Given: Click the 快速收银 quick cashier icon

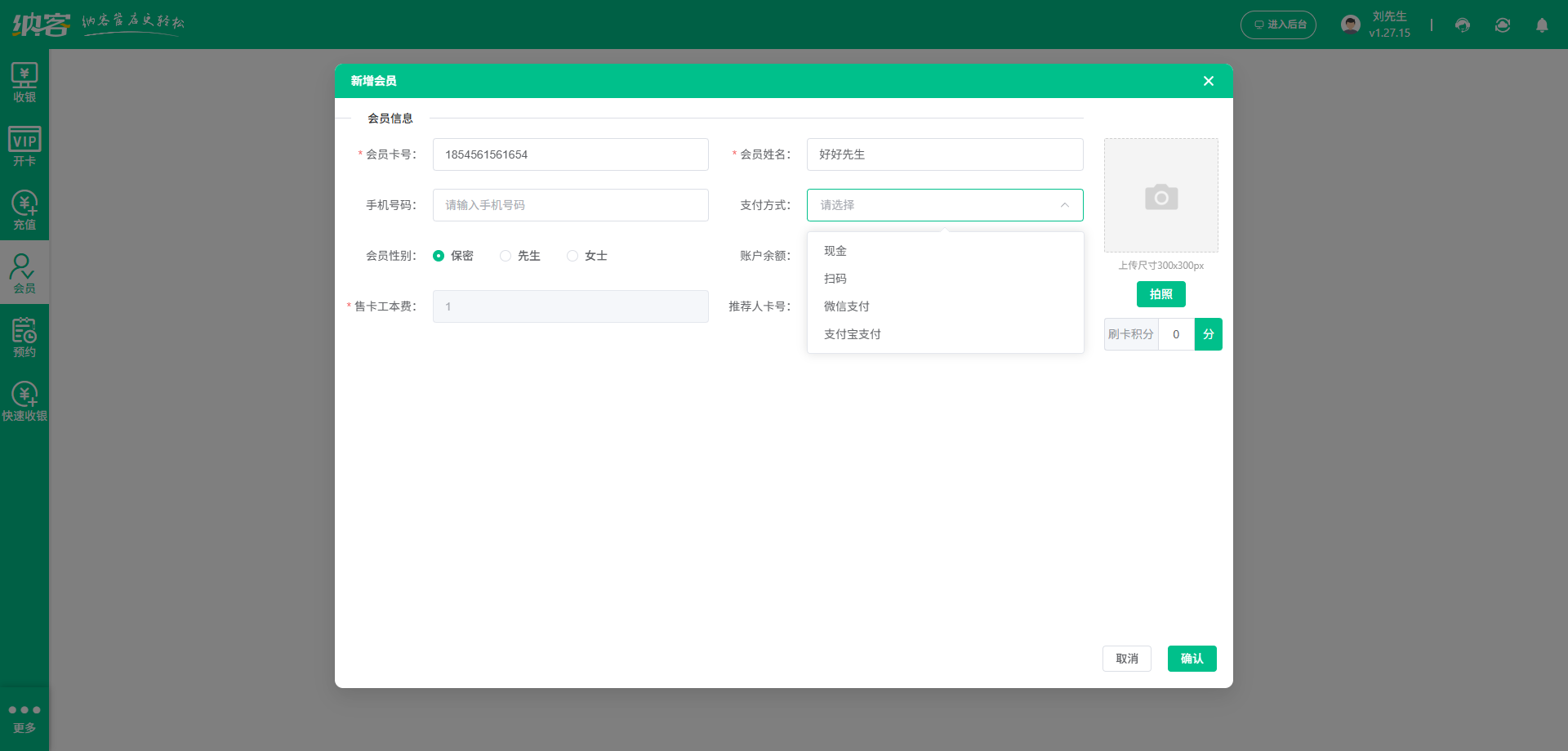Looking at the screenshot, I should pos(24,401).
